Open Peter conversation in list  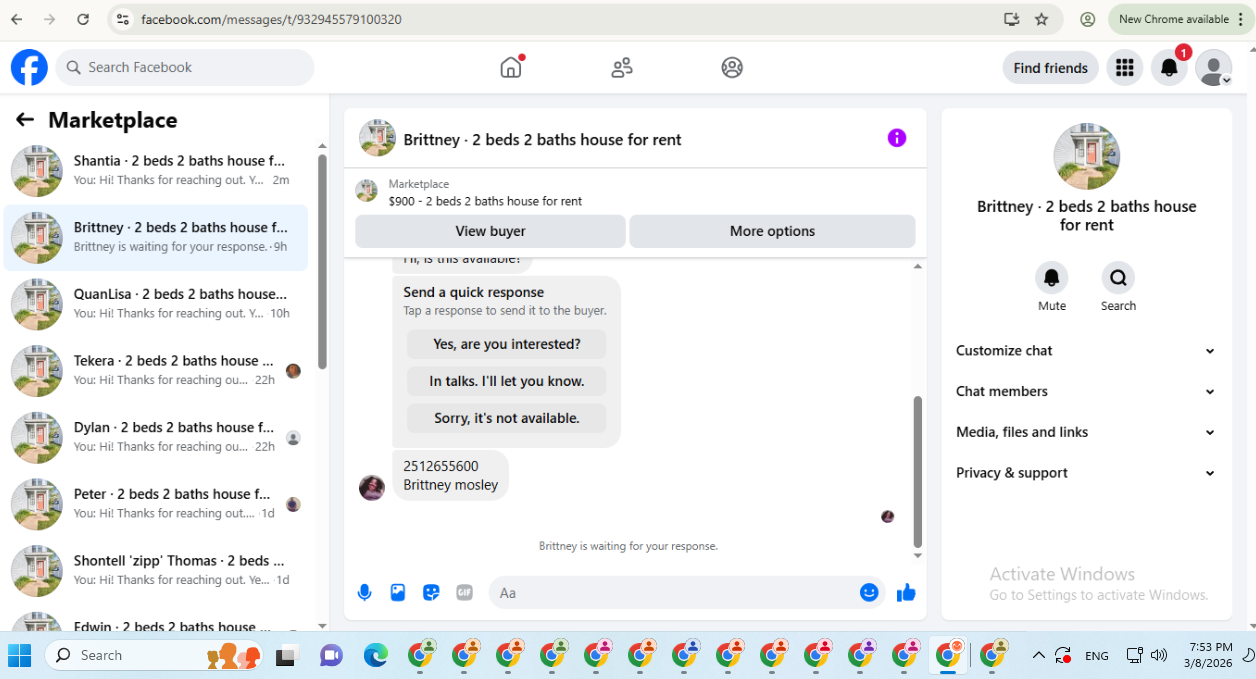(x=156, y=505)
